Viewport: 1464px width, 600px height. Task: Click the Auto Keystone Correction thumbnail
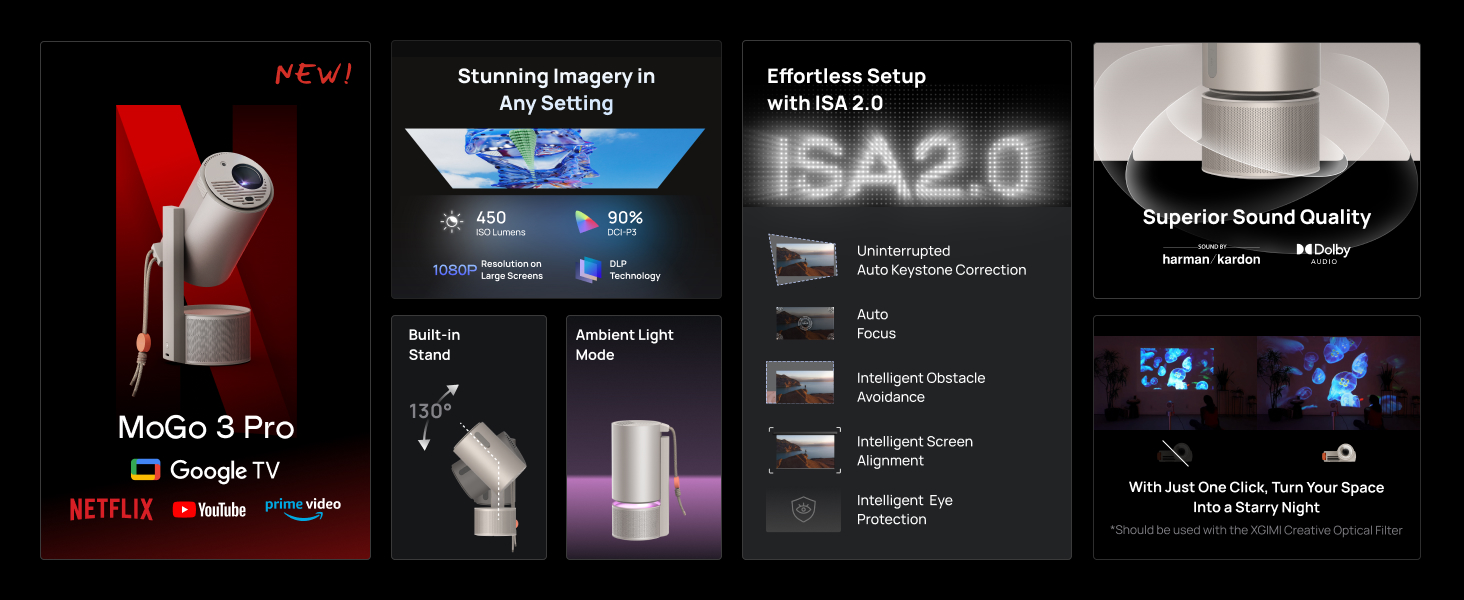point(802,260)
